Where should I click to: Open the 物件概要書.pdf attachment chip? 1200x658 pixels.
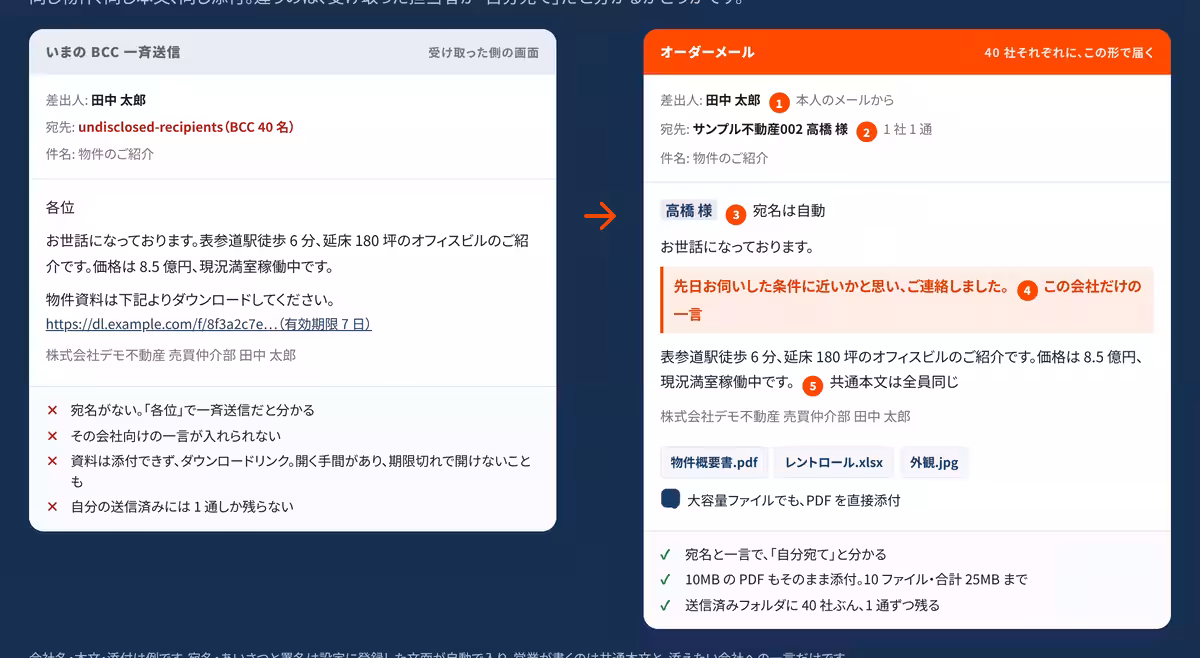pos(714,462)
